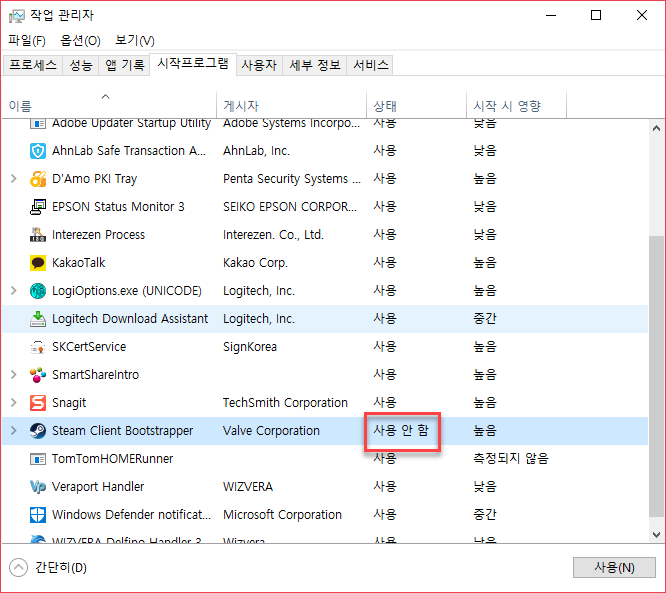
Task: Collapse to simple view with 간단히(D)
Action: 48,568
